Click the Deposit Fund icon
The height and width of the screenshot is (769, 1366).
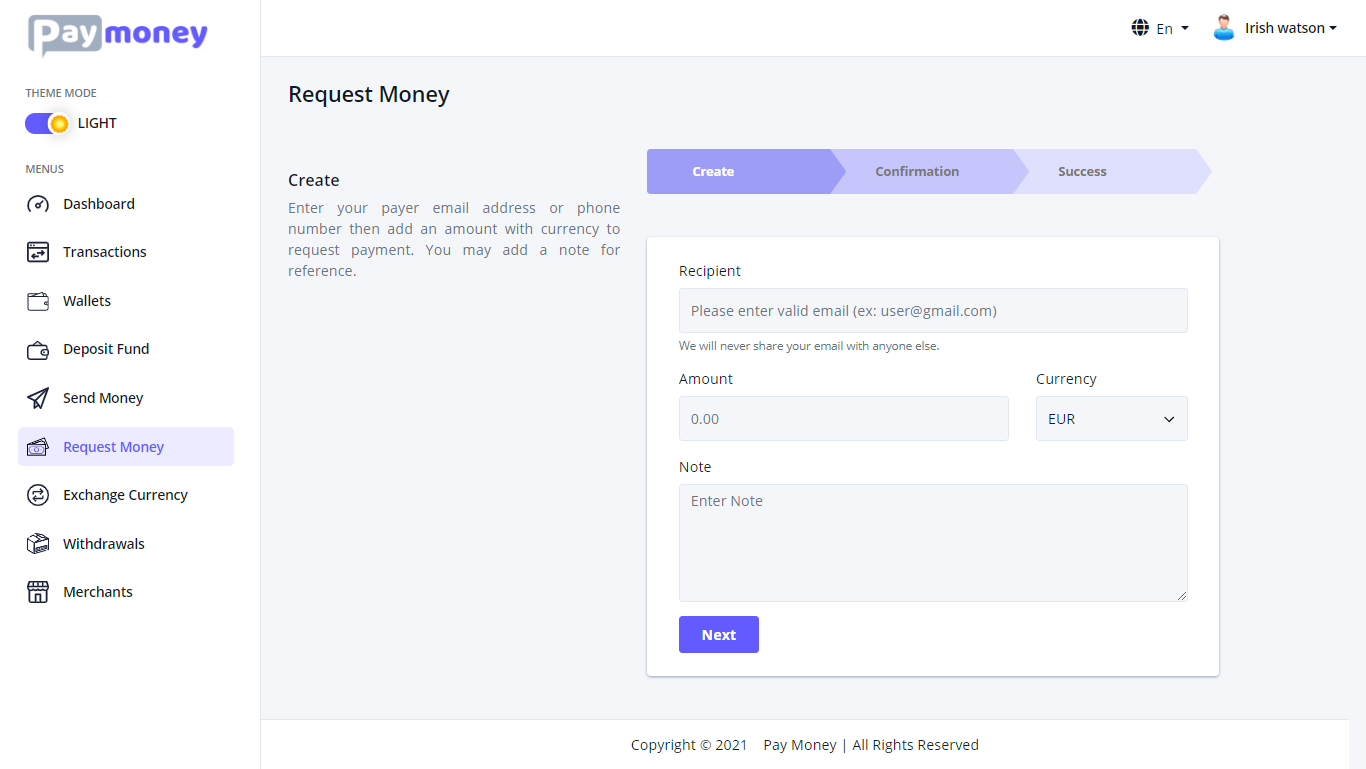pyautogui.click(x=37, y=349)
